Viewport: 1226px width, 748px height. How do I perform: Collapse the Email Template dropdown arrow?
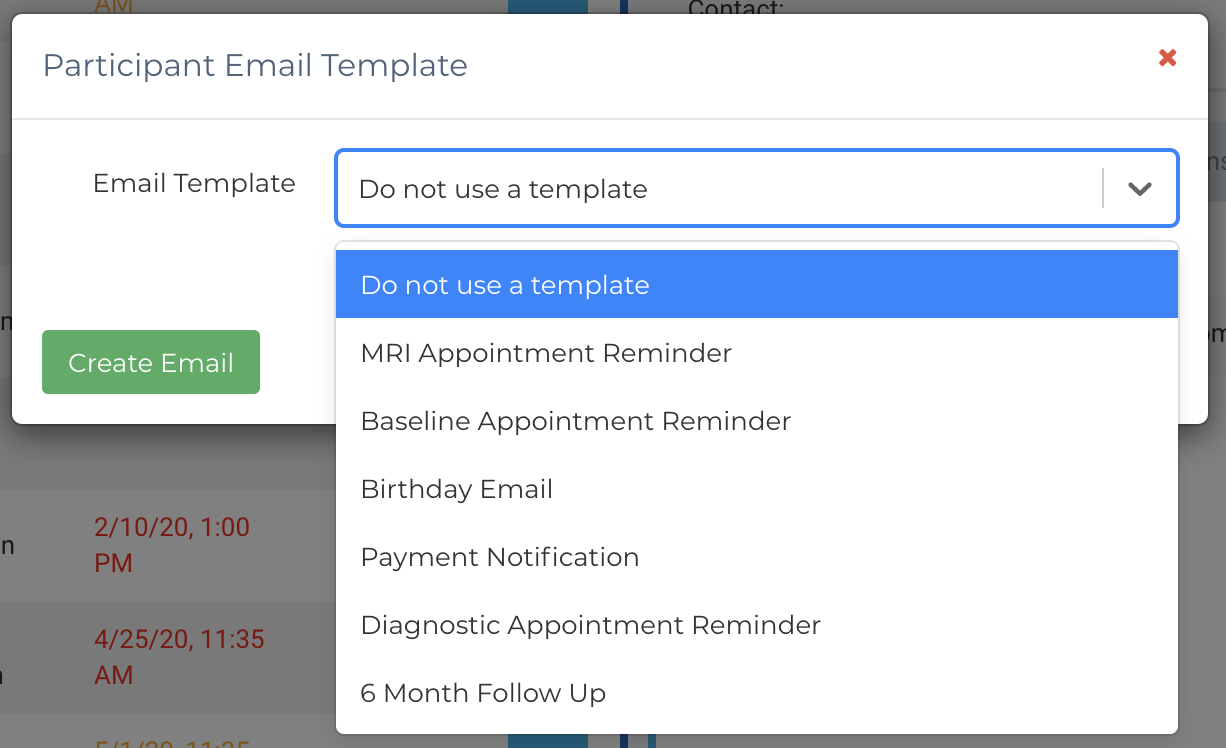click(1140, 189)
